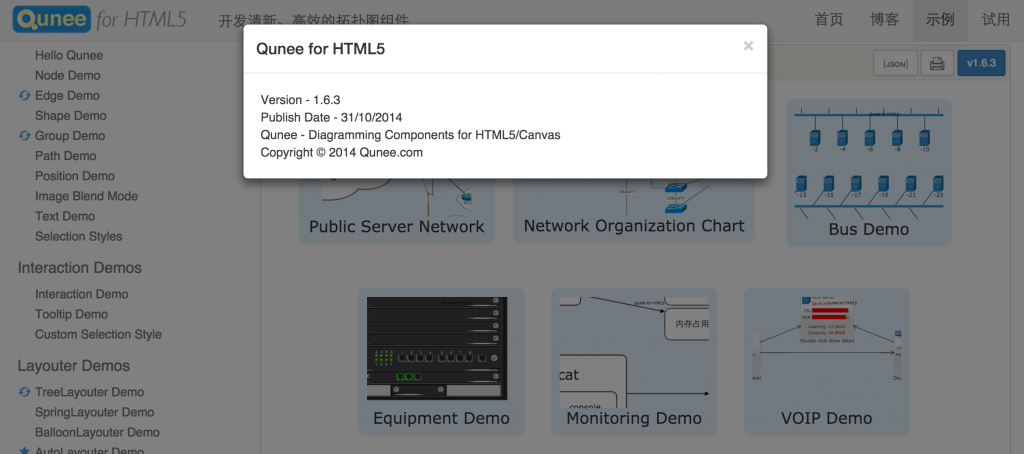Open the 试用 navigation tab
Image resolution: width=1024 pixels, height=454 pixels.
[996, 20]
